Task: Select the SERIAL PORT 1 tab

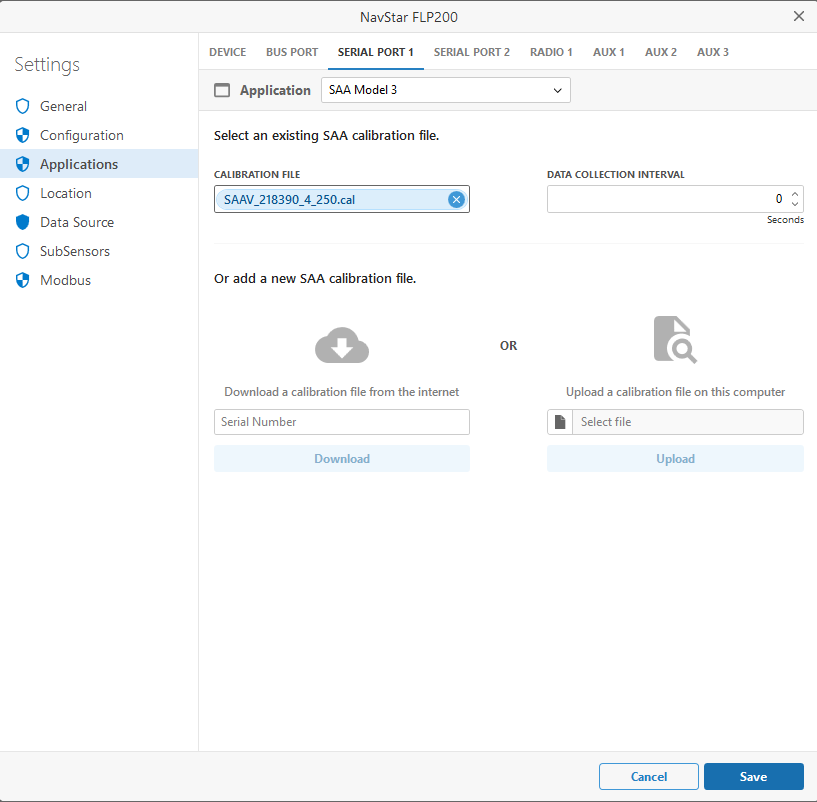Action: coord(376,52)
